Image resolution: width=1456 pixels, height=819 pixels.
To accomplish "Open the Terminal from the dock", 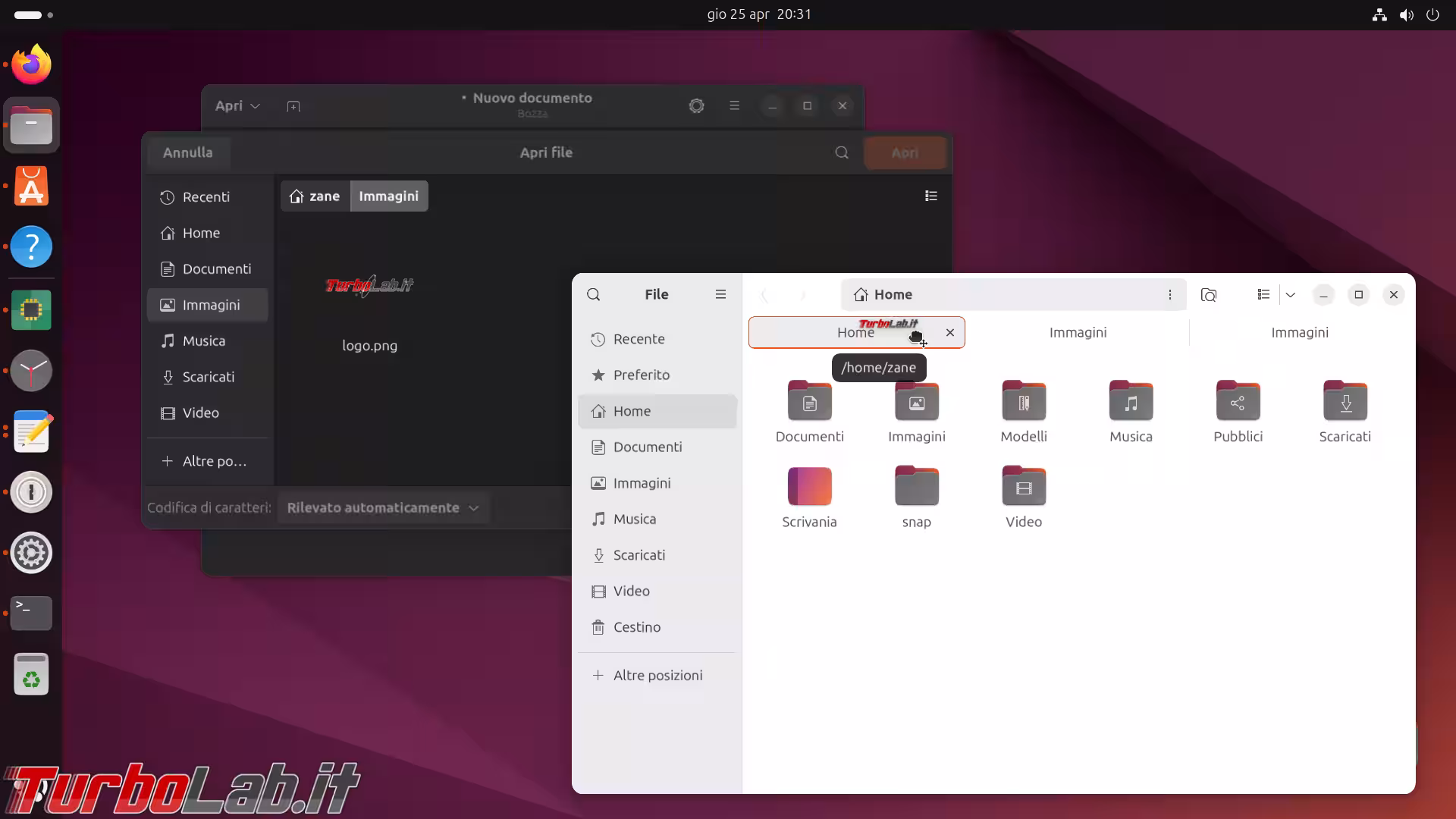I will [x=31, y=613].
